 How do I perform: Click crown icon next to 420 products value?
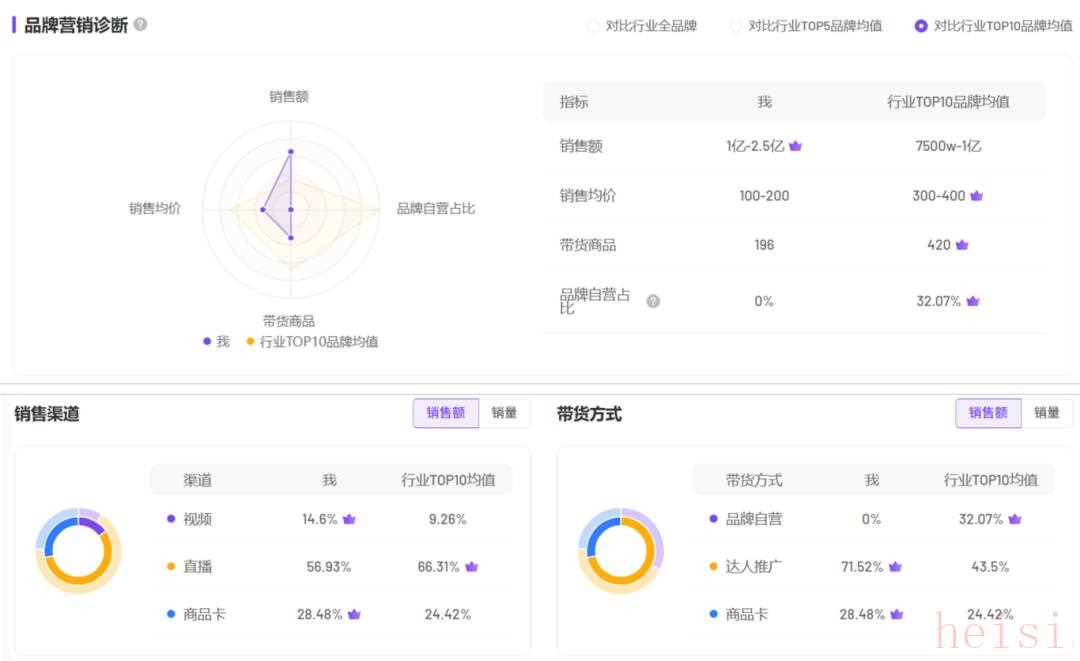coord(962,245)
